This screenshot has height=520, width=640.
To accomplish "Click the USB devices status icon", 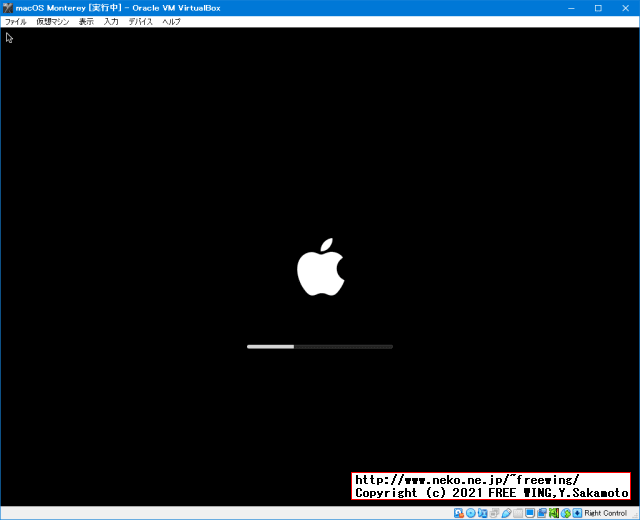I will pyautogui.click(x=506, y=513).
